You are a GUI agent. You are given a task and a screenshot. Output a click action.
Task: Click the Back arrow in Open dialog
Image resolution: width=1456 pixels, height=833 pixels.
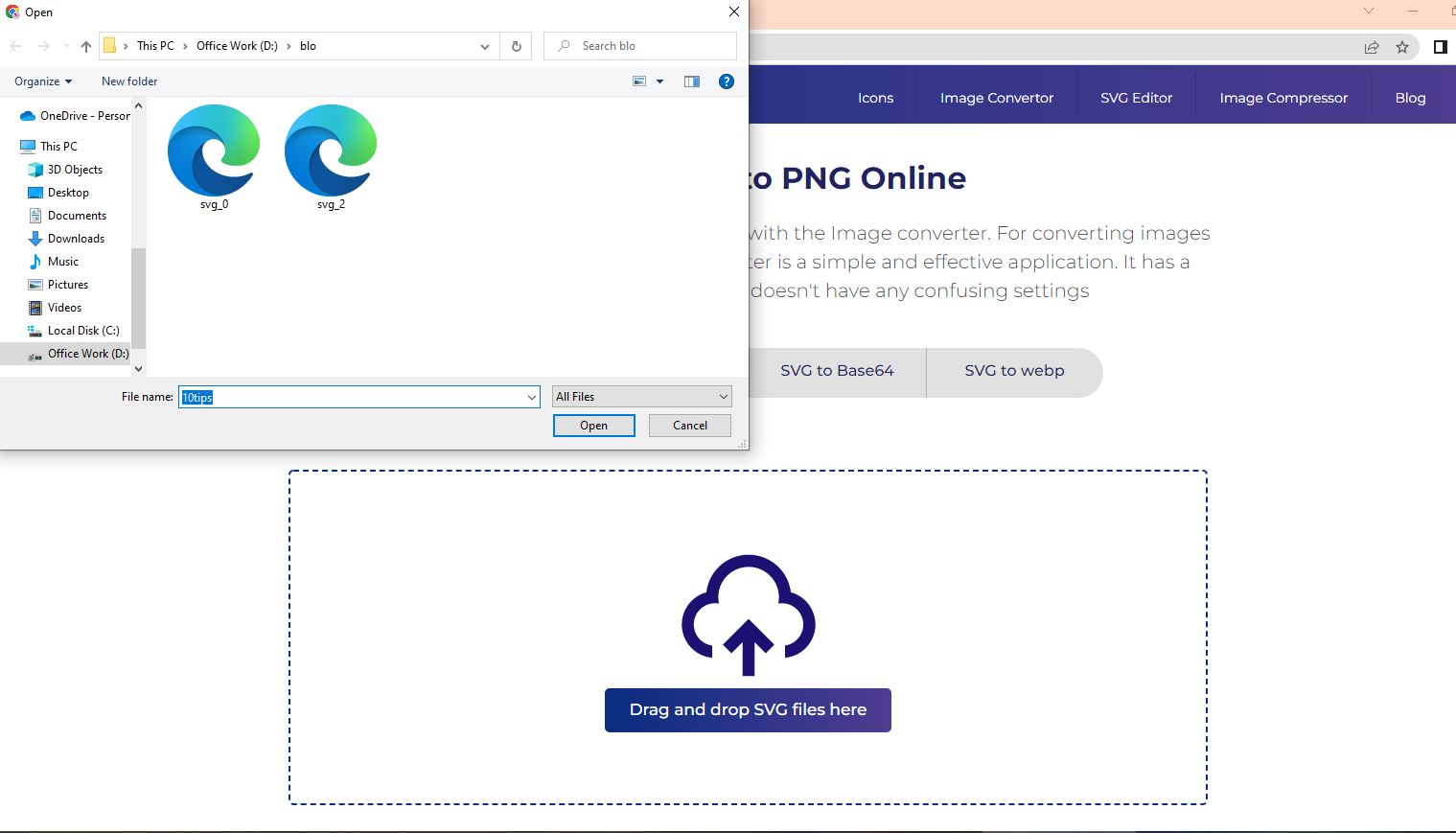coord(15,46)
